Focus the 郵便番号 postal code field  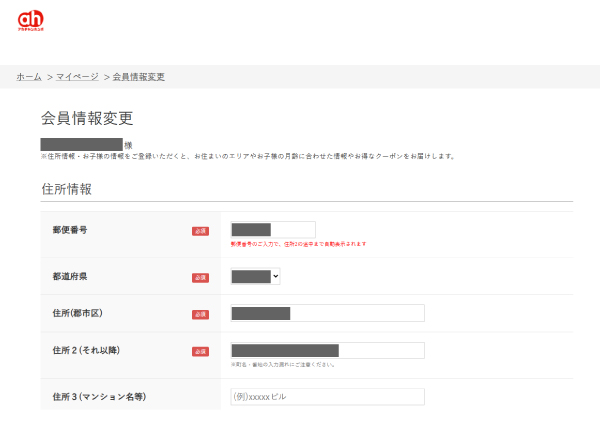[x=273, y=230]
